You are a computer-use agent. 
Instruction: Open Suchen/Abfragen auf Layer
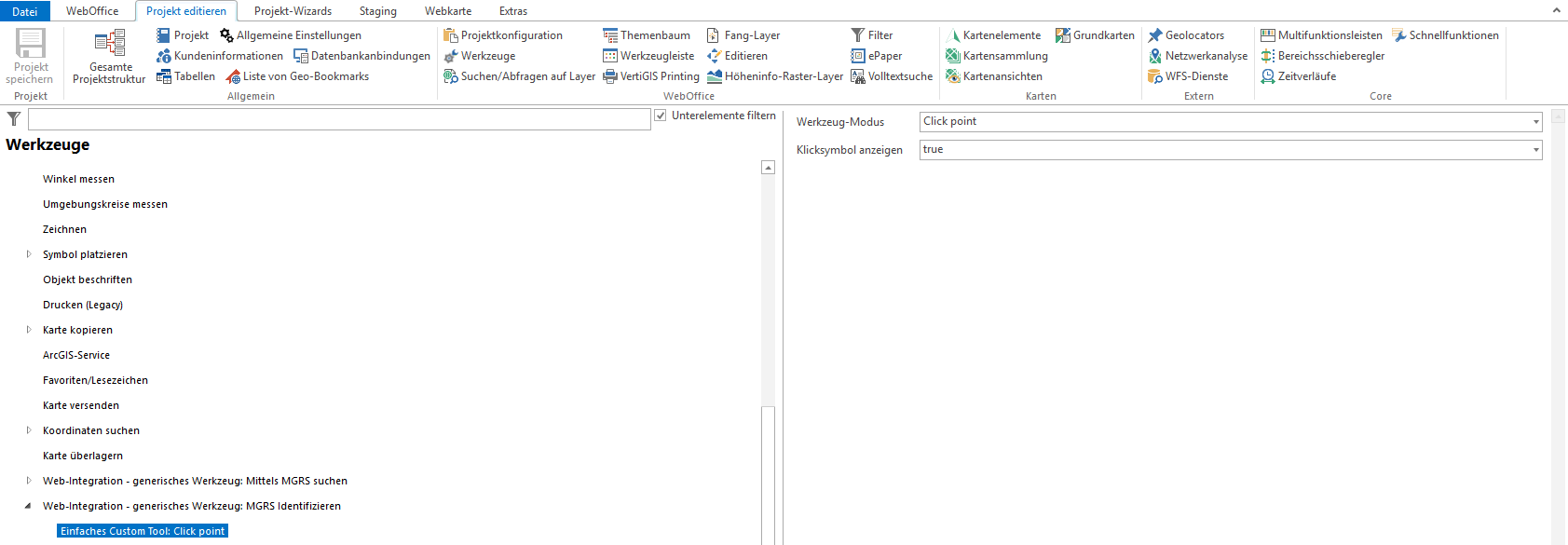pos(520,76)
